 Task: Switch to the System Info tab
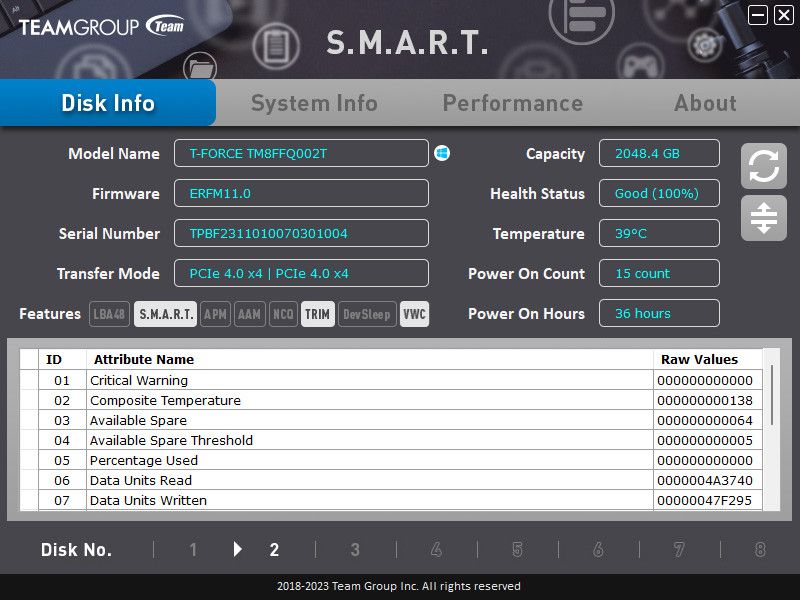click(314, 103)
